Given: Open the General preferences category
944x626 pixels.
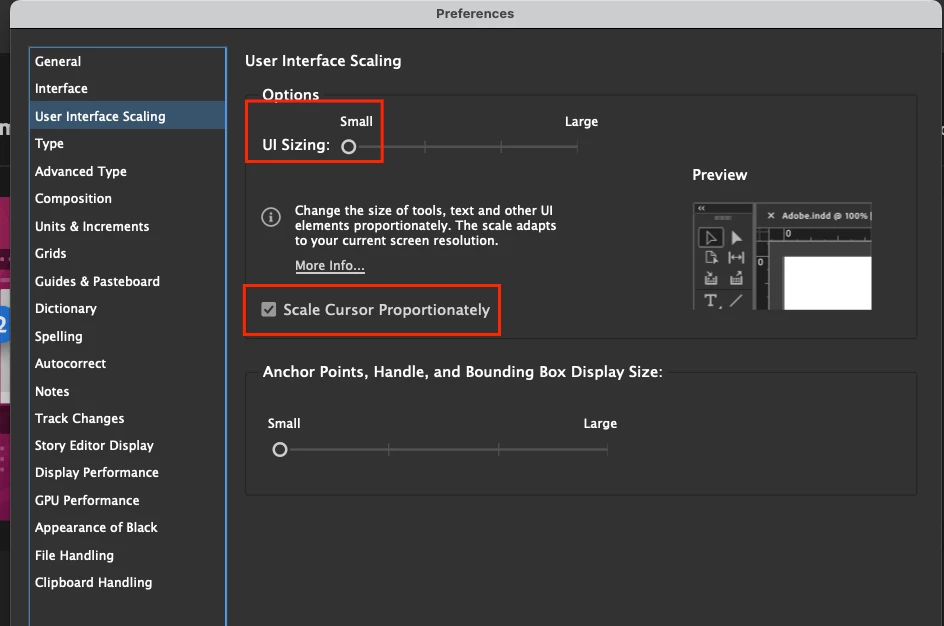Looking at the screenshot, I should [x=58, y=61].
